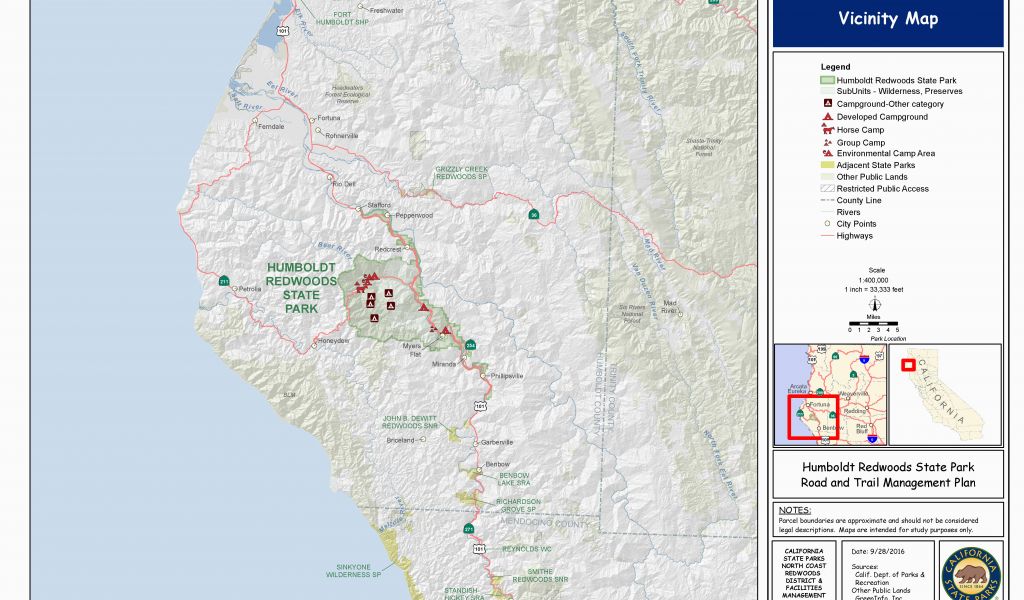The width and height of the screenshot is (1024, 600).
Task: Click the Stafford city label
Action: (379, 205)
